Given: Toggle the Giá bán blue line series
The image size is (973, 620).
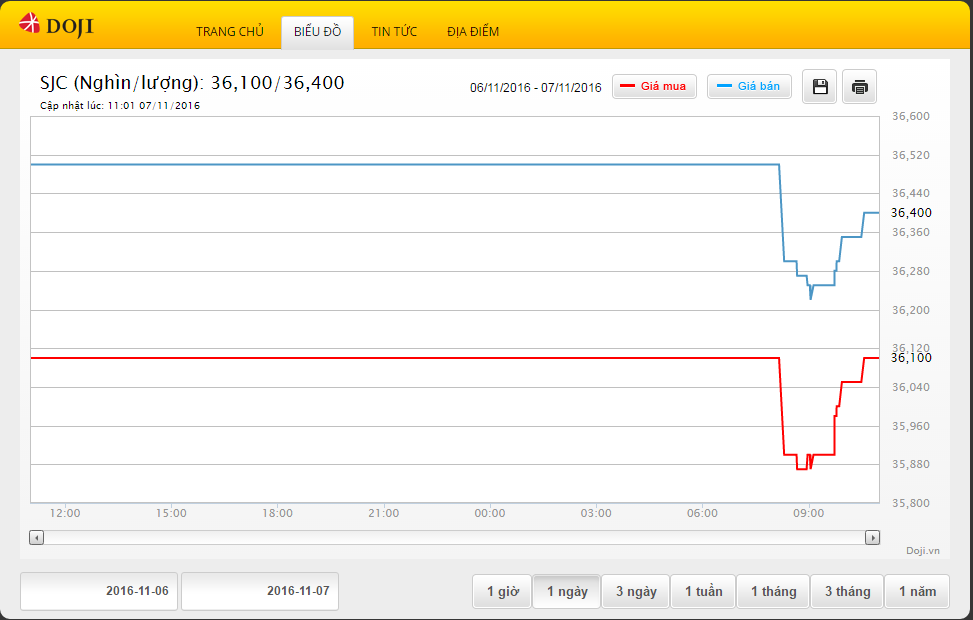Looking at the screenshot, I should (749, 86).
